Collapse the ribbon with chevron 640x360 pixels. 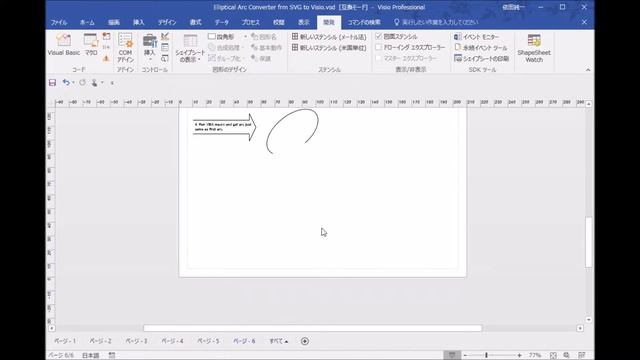point(588,70)
